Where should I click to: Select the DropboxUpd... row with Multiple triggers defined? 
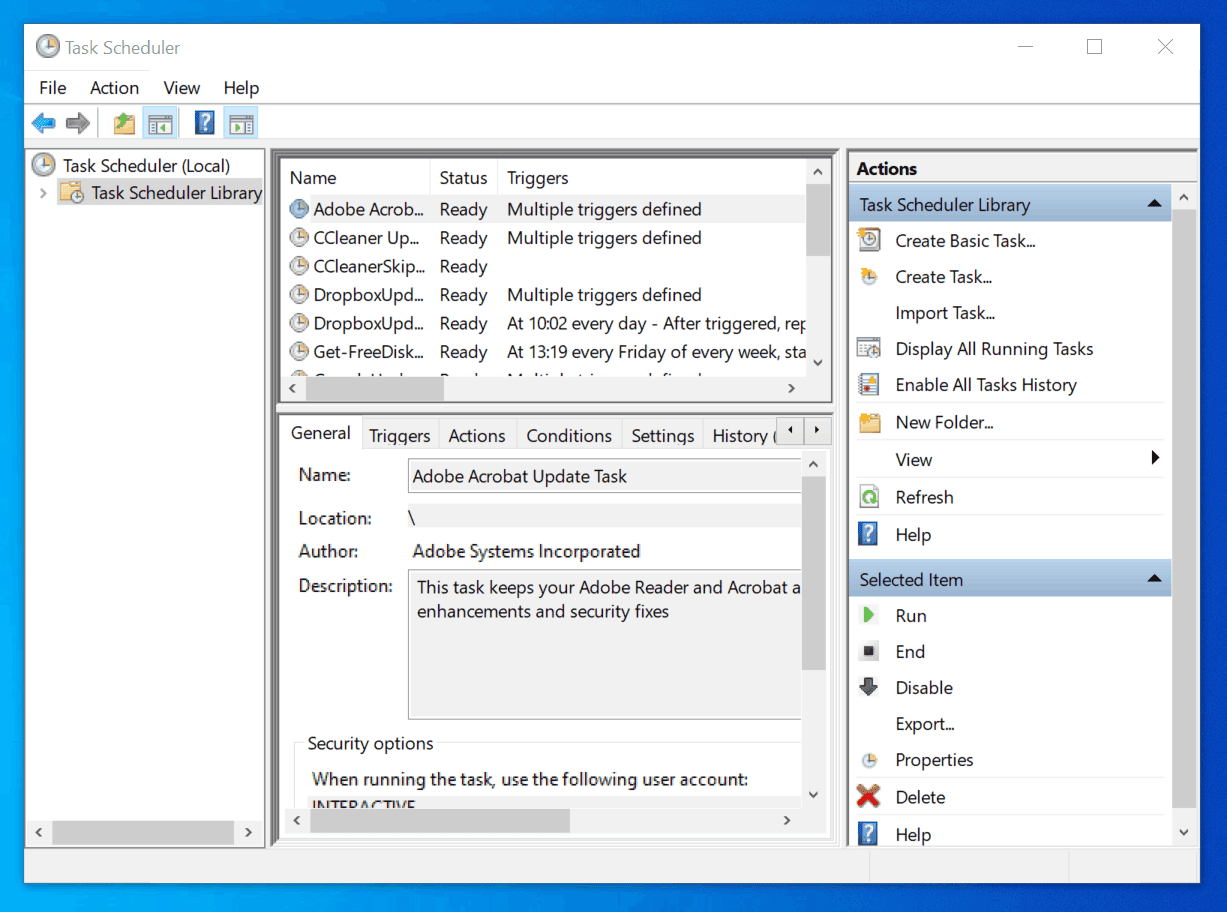[545, 295]
